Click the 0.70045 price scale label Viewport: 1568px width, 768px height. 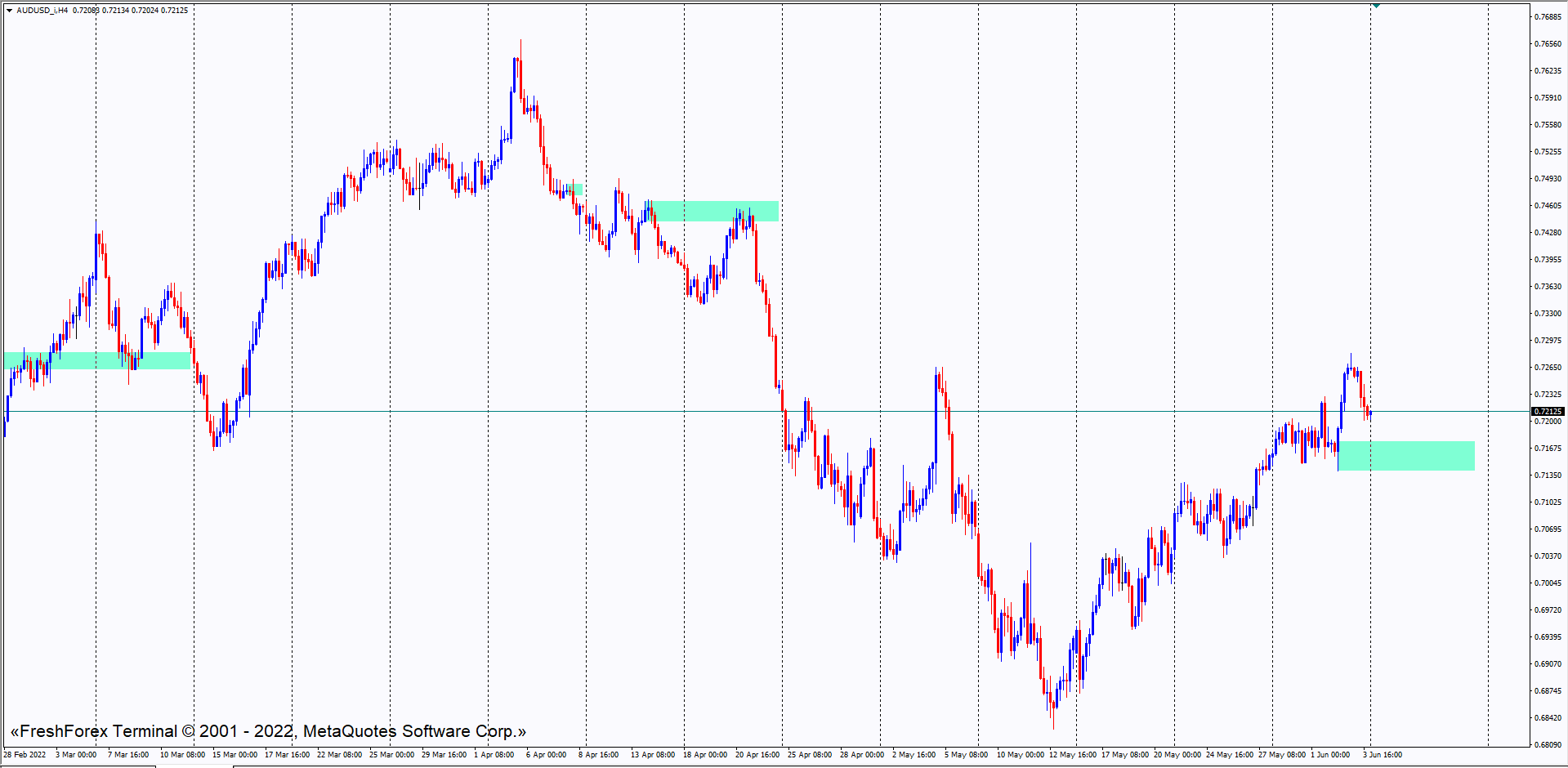point(1548,583)
